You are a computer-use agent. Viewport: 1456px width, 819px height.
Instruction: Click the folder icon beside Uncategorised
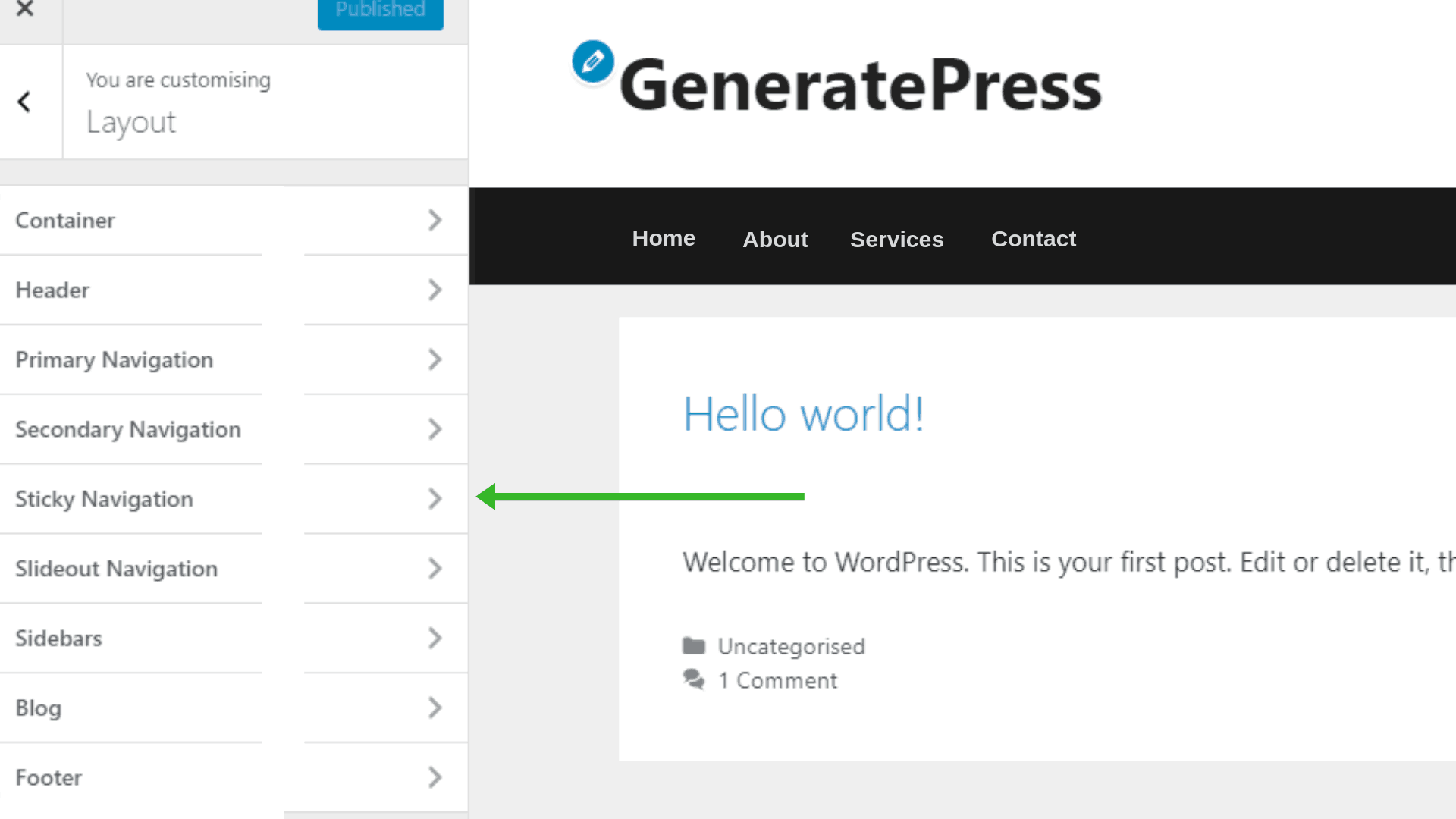tap(694, 646)
